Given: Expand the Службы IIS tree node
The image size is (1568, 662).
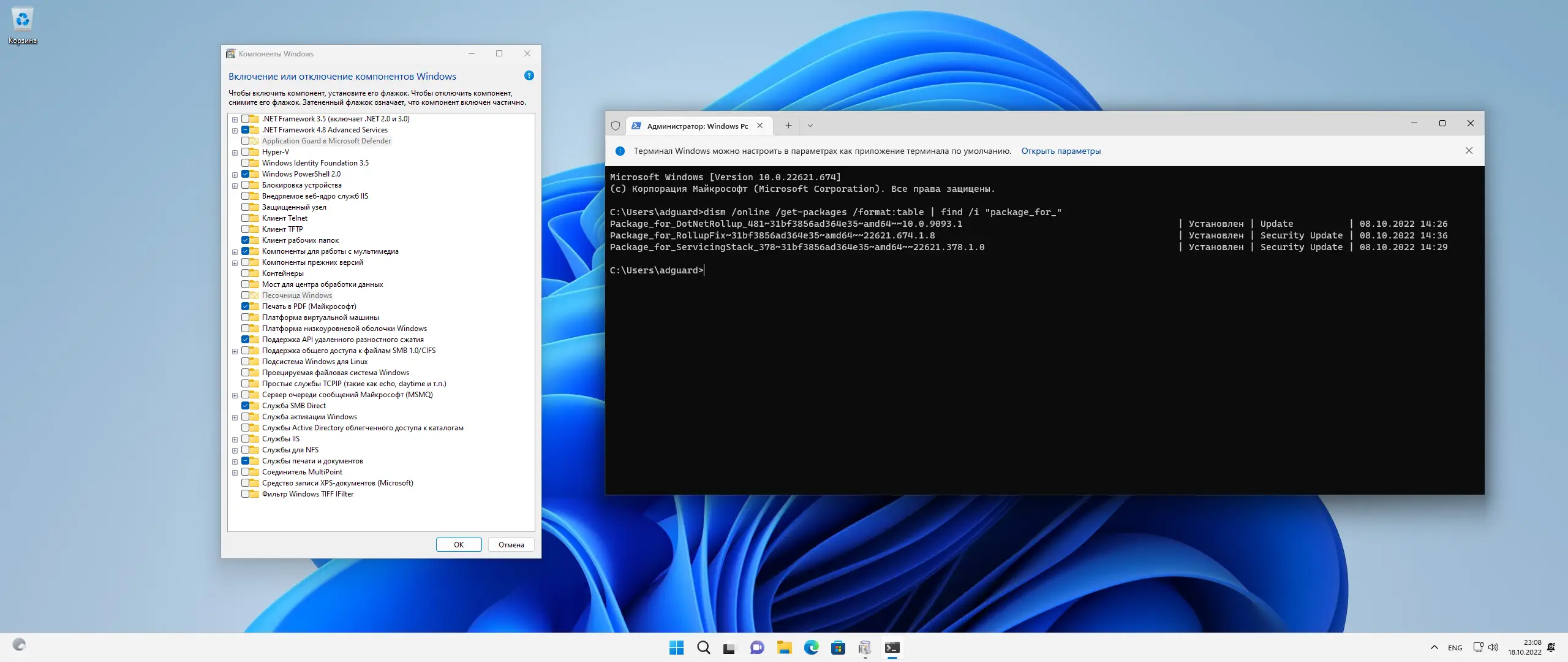Looking at the screenshot, I should [x=235, y=439].
